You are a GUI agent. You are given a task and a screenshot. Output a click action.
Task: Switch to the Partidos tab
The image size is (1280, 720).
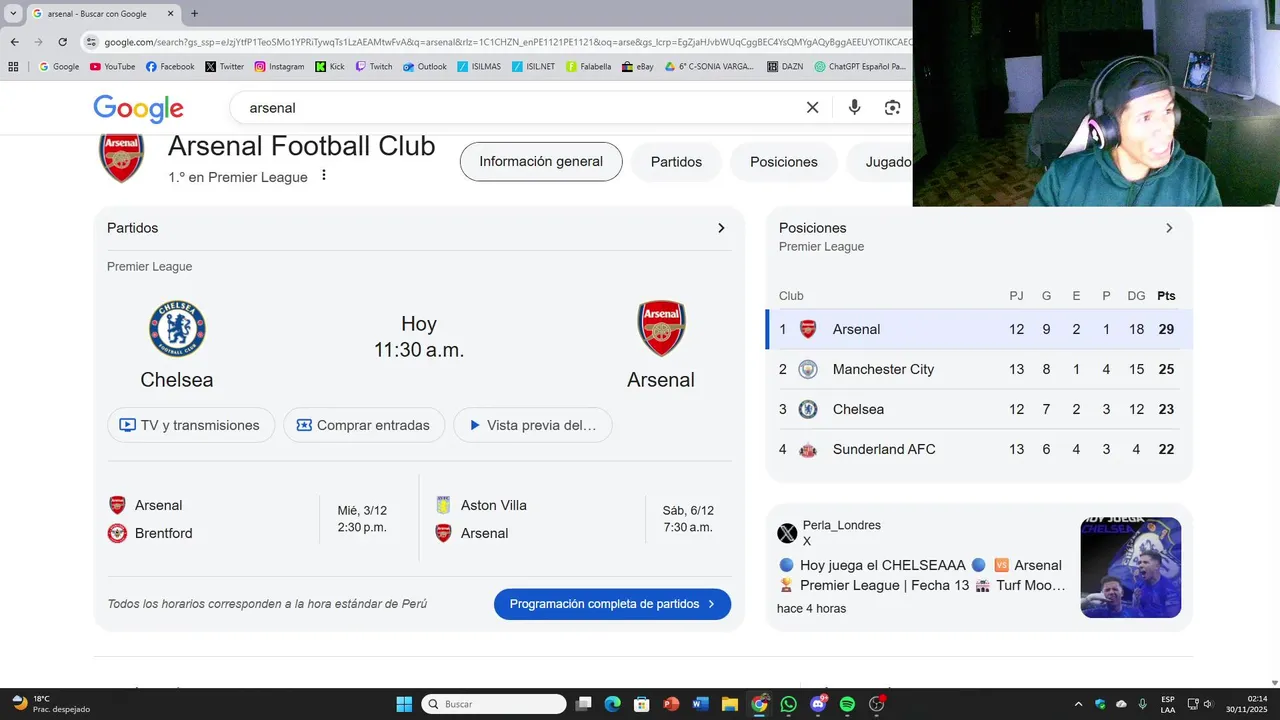point(676,162)
